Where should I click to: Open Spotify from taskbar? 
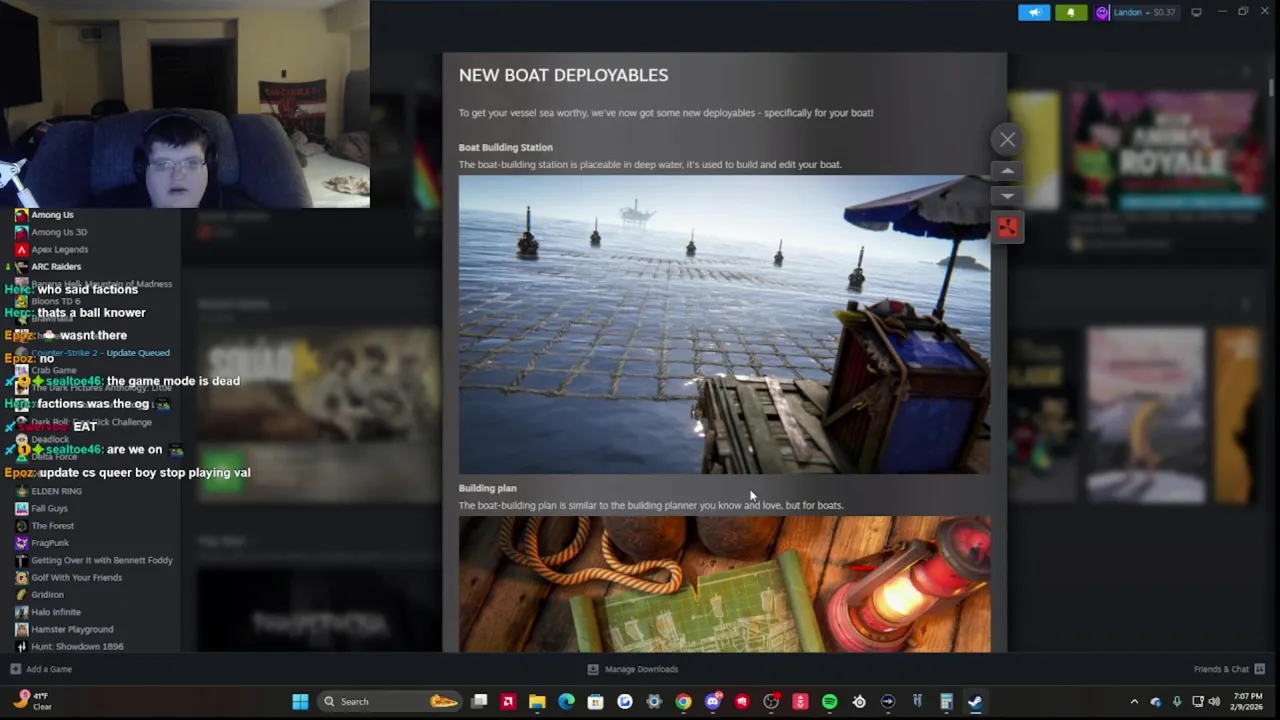pos(829,701)
